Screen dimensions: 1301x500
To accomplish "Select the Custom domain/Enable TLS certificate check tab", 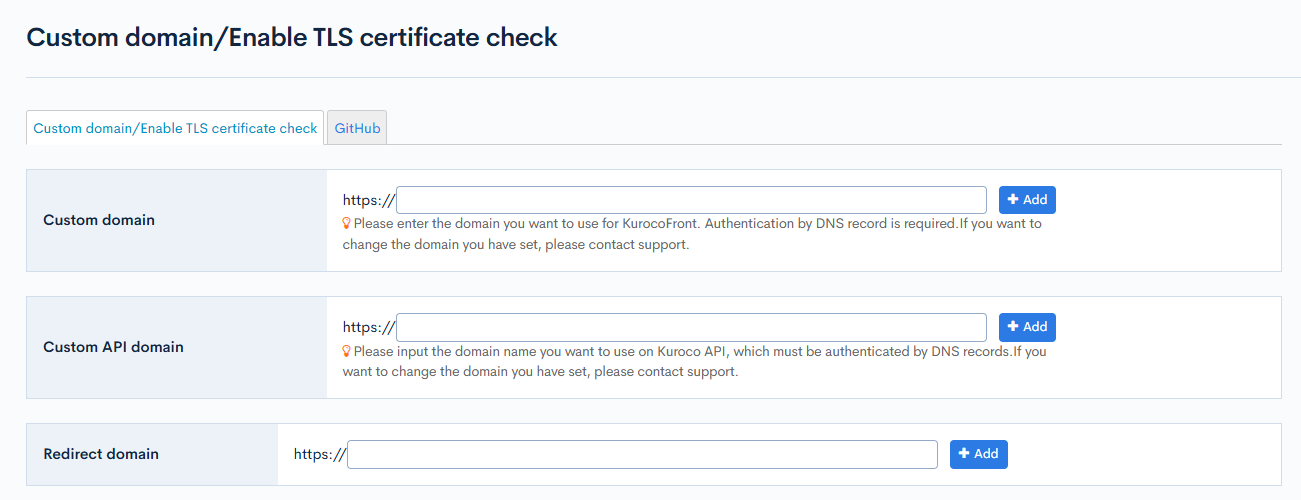I will coord(175,128).
